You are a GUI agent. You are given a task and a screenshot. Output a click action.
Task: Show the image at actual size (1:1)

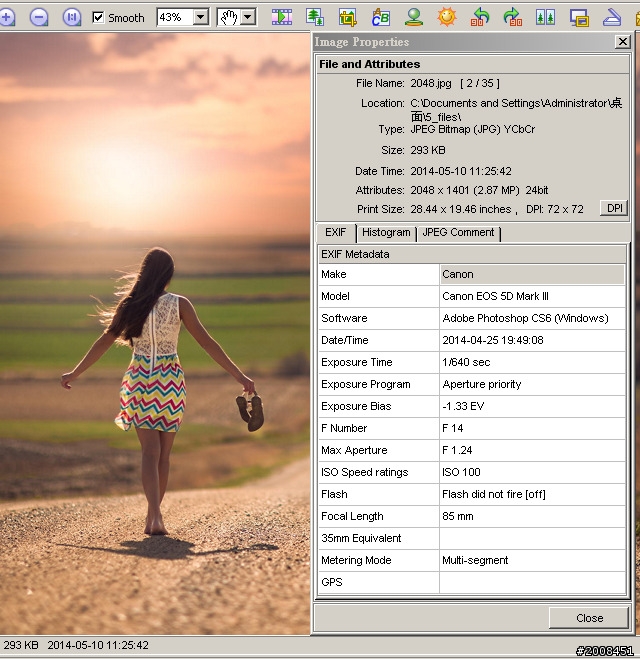click(x=72, y=17)
